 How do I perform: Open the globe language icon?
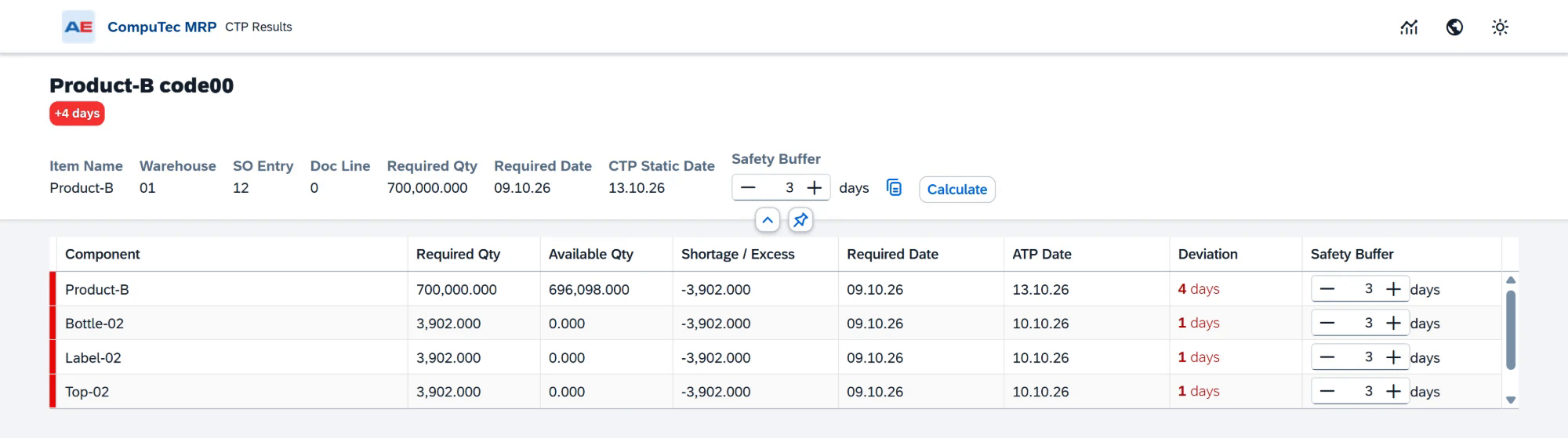tap(1454, 27)
